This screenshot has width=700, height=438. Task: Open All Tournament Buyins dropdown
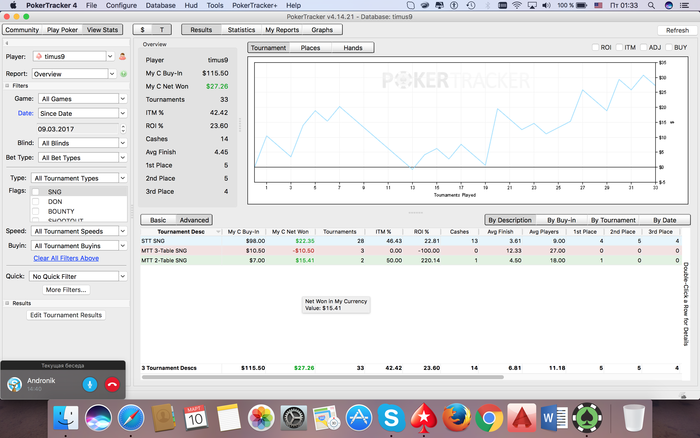[x=79, y=246]
